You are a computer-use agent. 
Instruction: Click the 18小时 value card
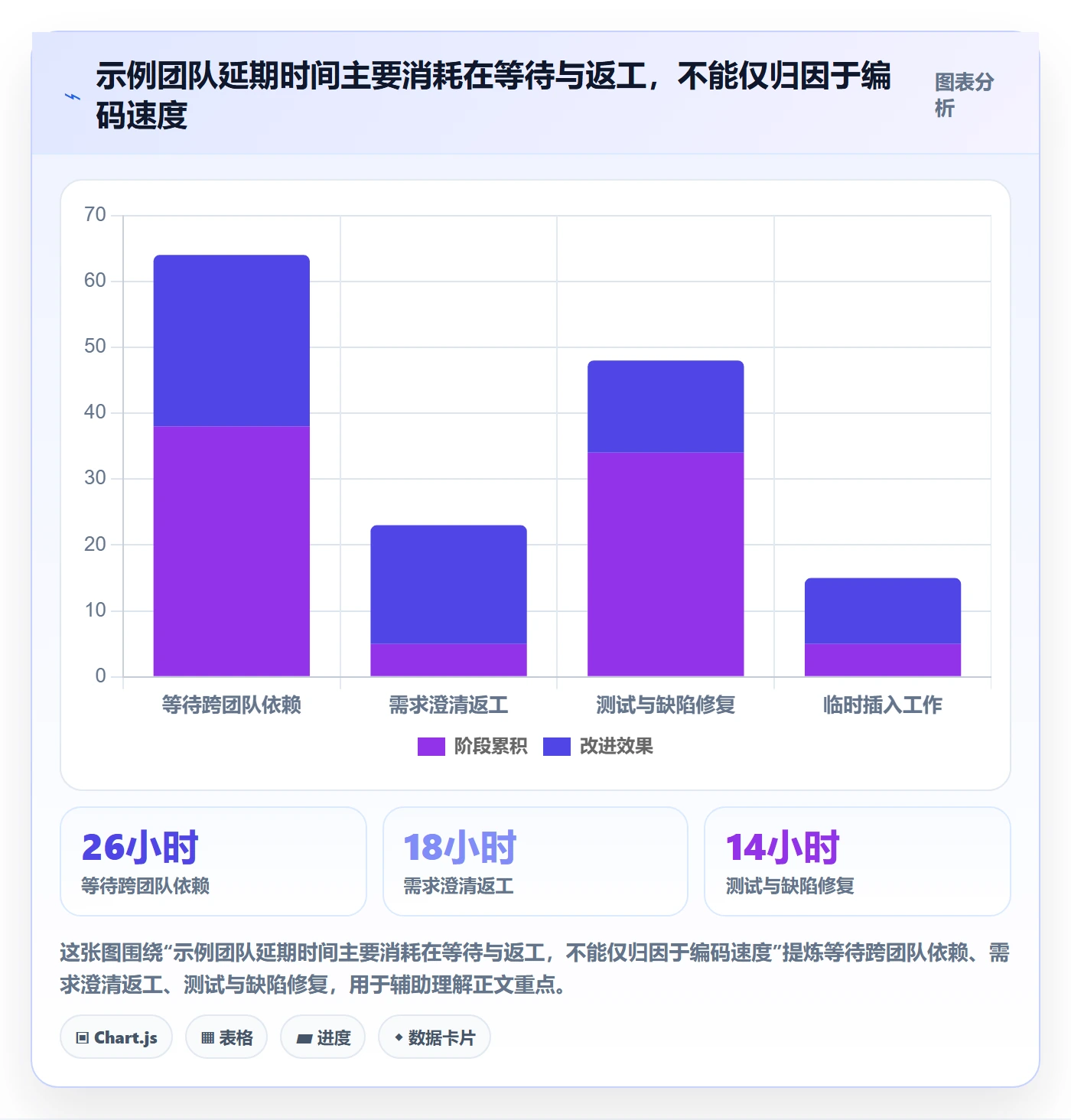tap(535, 861)
